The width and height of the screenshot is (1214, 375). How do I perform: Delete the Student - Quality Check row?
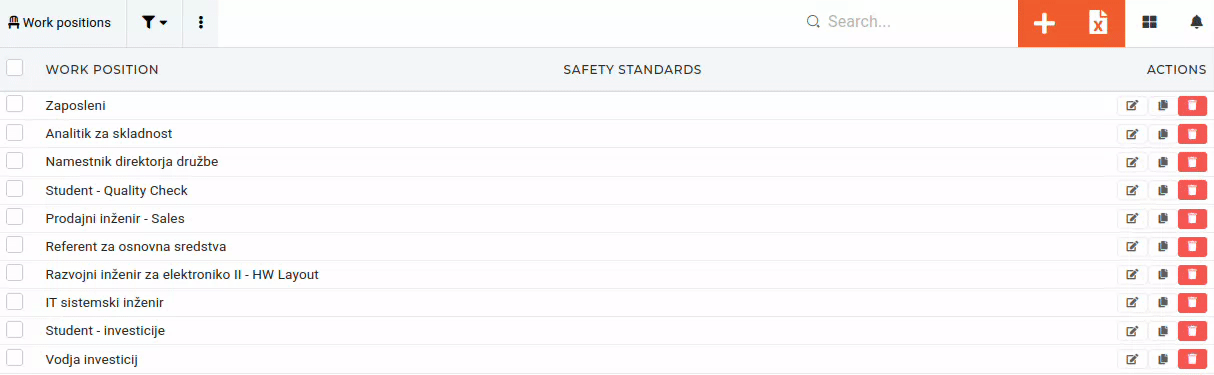coord(1192,190)
